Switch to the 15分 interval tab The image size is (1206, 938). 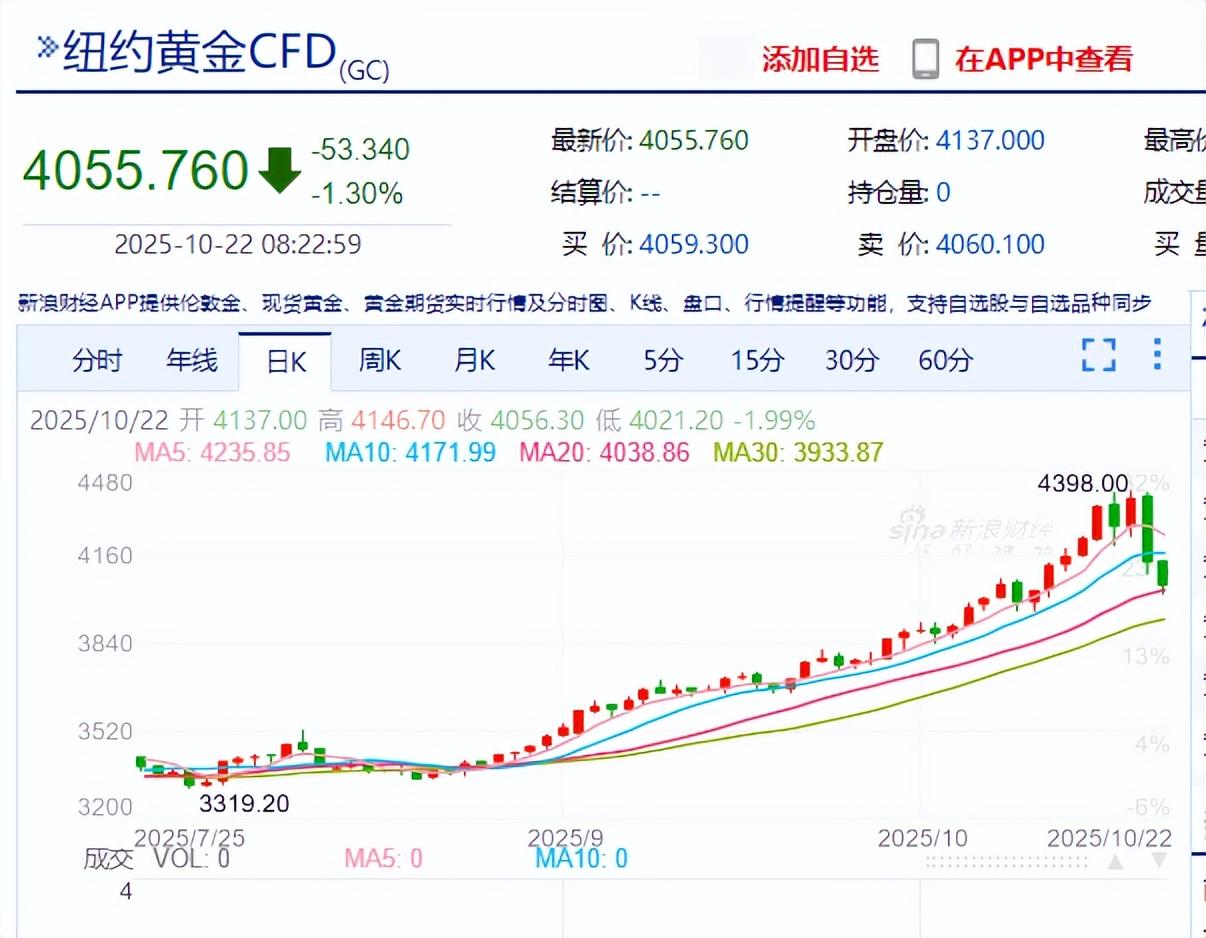(757, 361)
